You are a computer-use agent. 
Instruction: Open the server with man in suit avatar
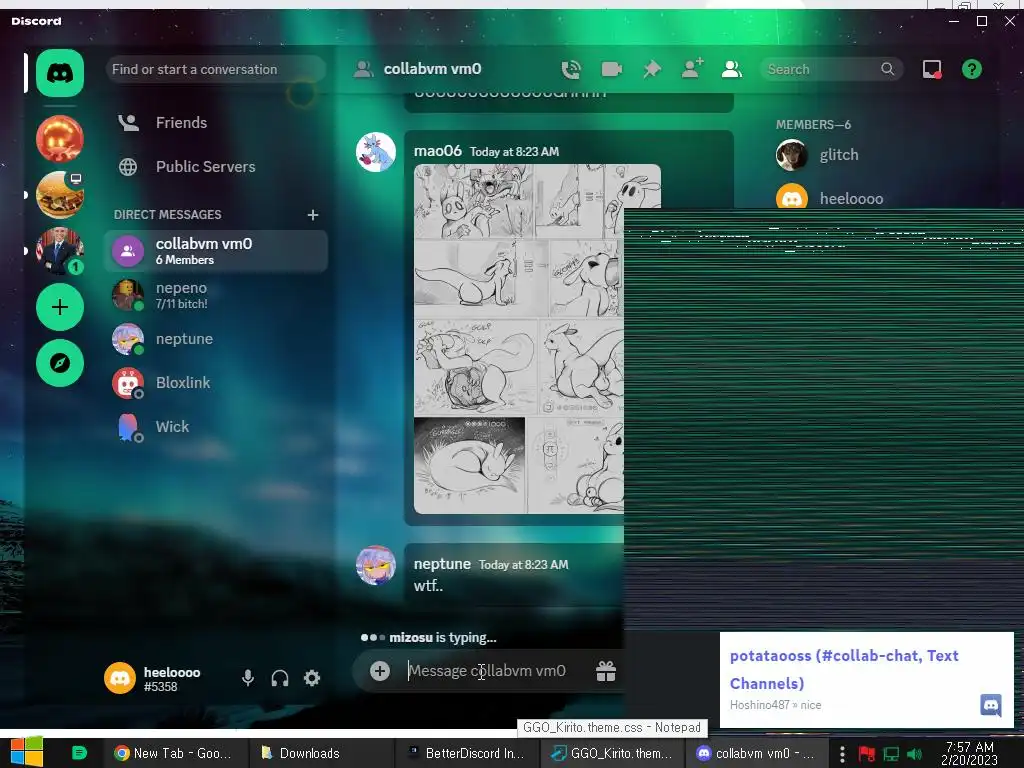tap(59, 251)
